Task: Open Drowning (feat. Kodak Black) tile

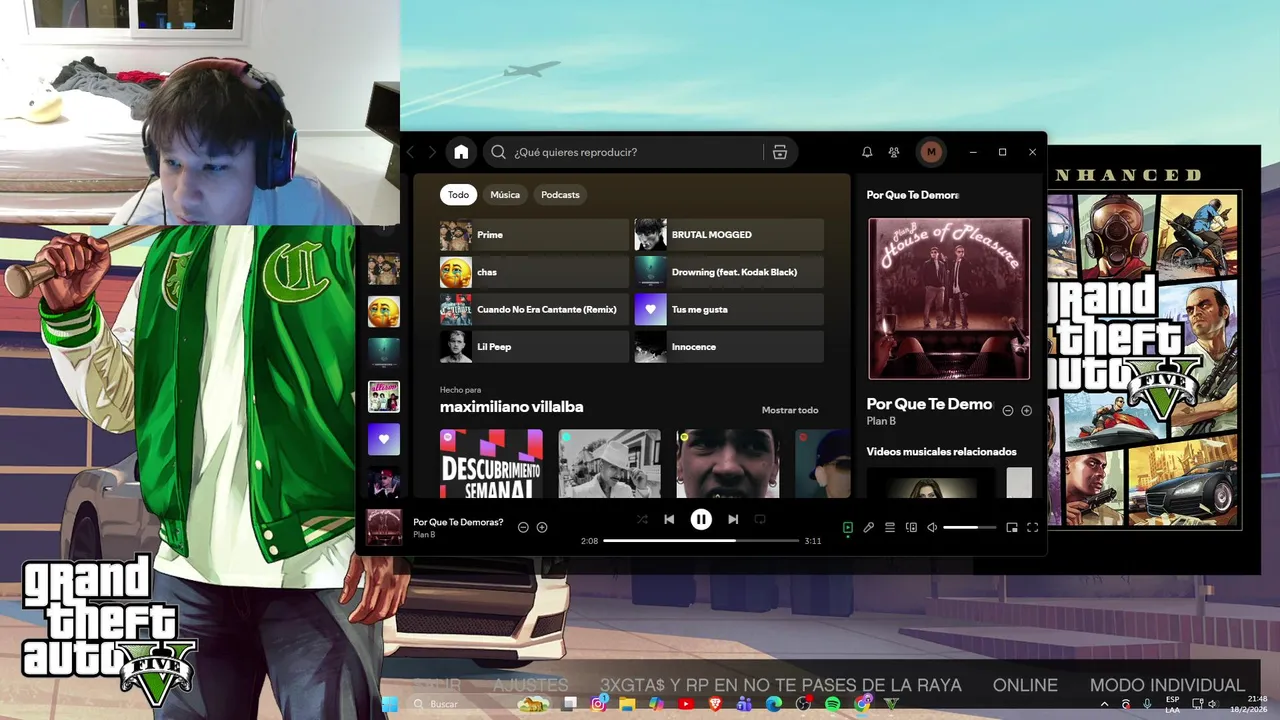Action: pyautogui.click(x=729, y=272)
